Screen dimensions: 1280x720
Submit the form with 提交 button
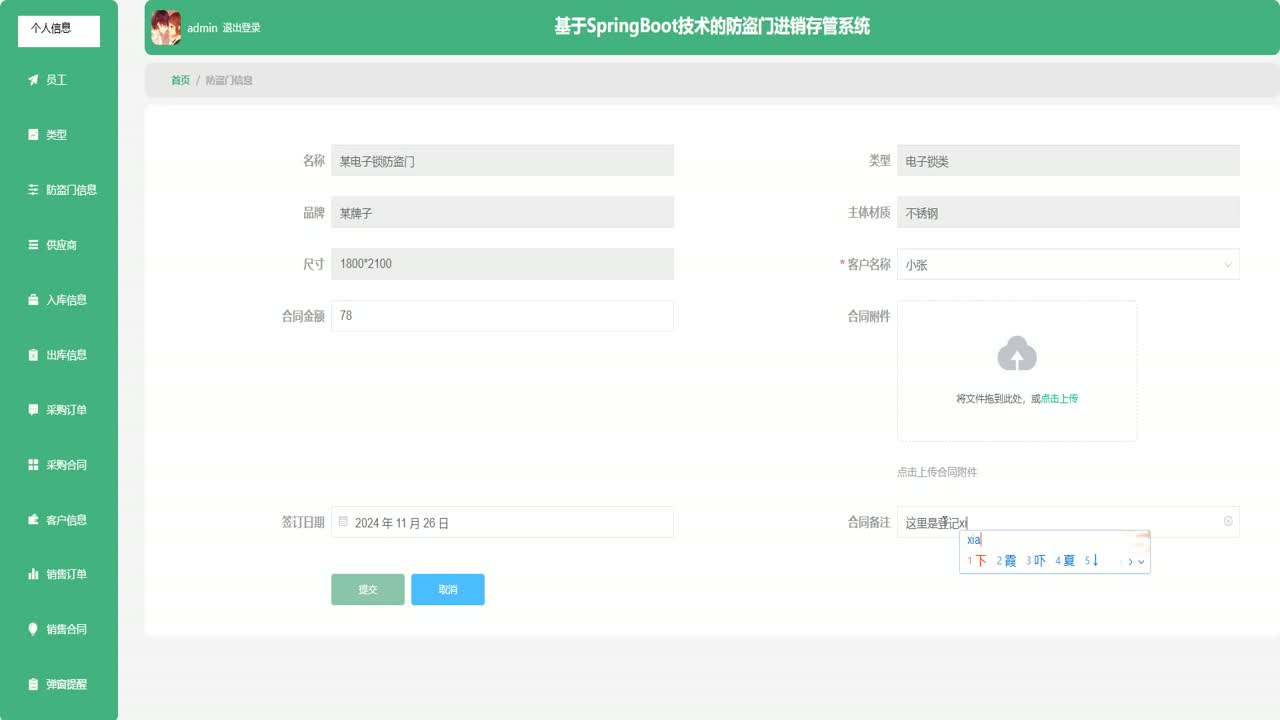(x=368, y=590)
